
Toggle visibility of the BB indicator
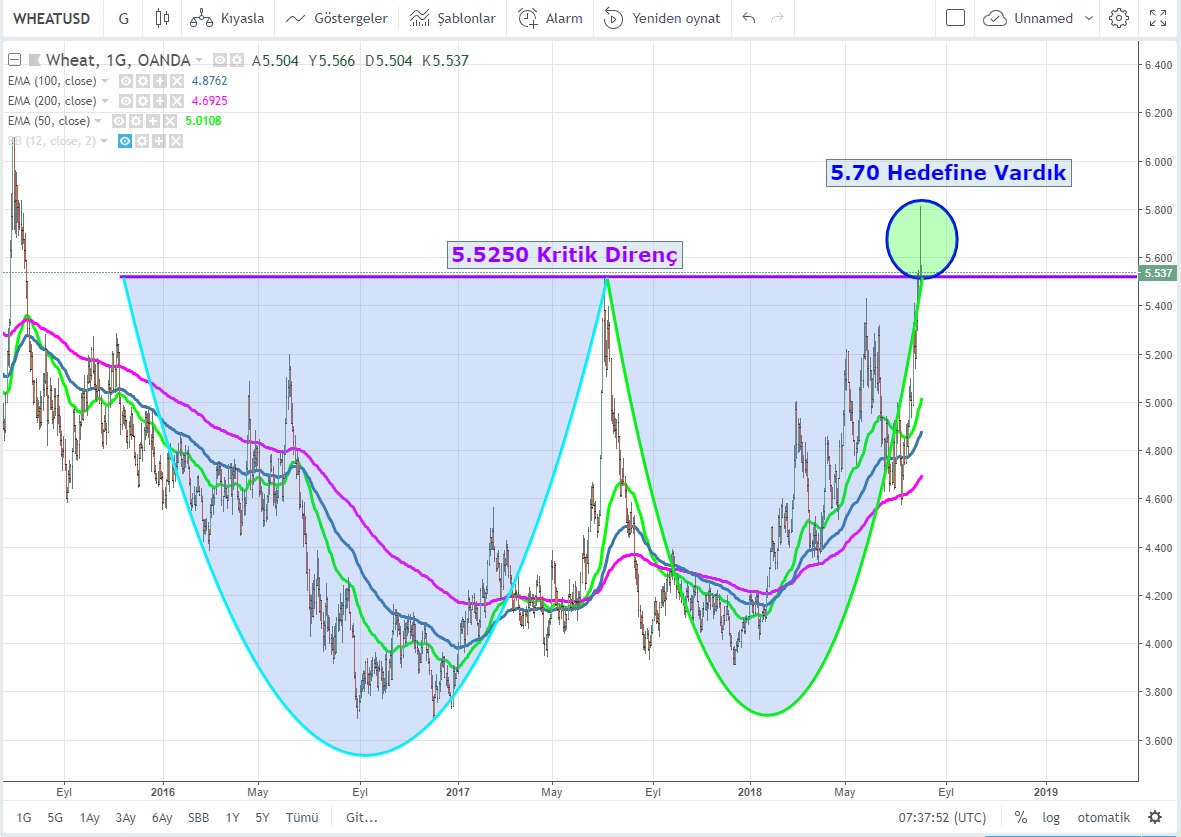[126, 141]
